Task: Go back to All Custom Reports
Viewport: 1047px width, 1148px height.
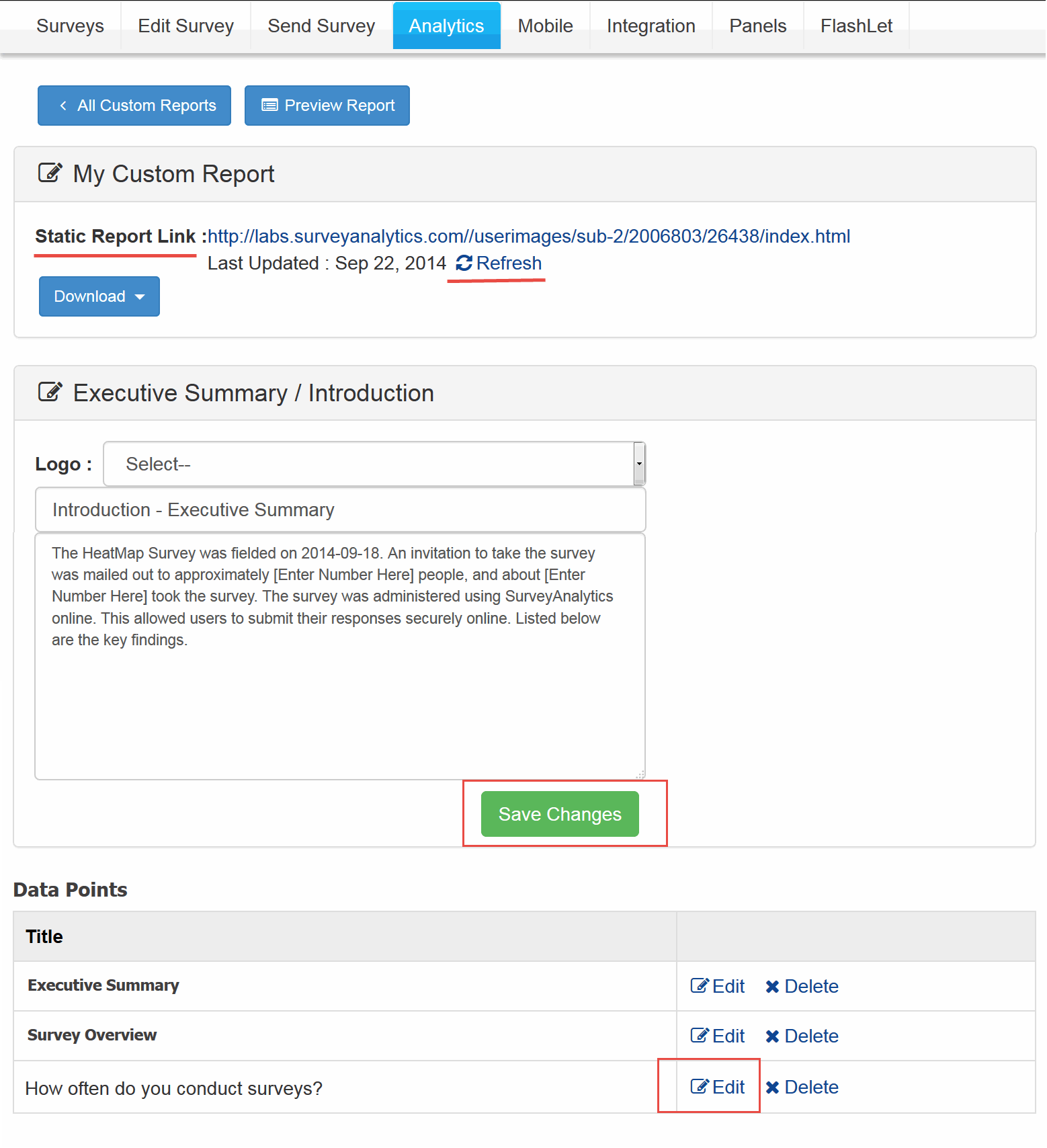Action: (134, 106)
